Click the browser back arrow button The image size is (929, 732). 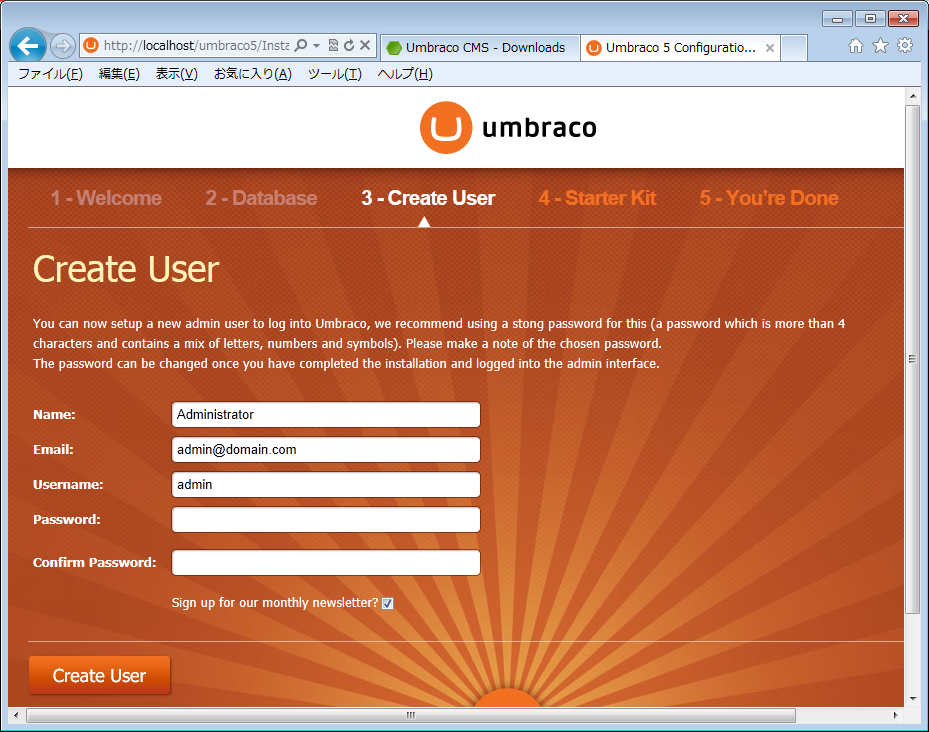[x=28, y=46]
